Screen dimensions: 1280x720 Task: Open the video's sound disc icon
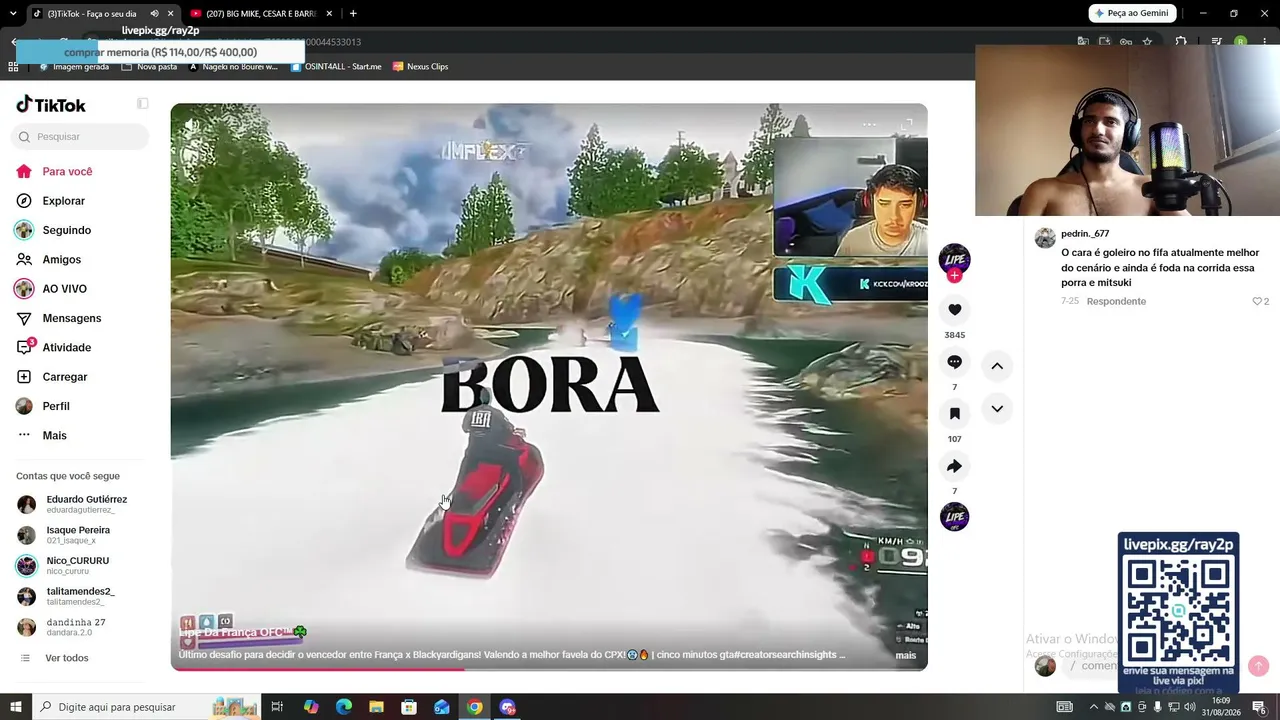[955, 516]
